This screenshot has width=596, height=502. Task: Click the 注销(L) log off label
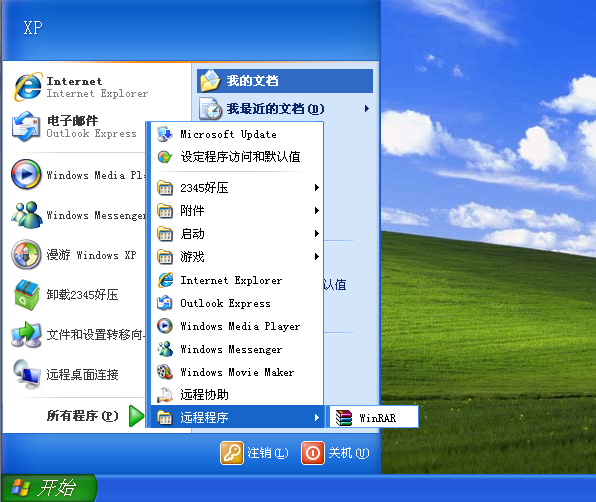pyautogui.click(x=268, y=453)
